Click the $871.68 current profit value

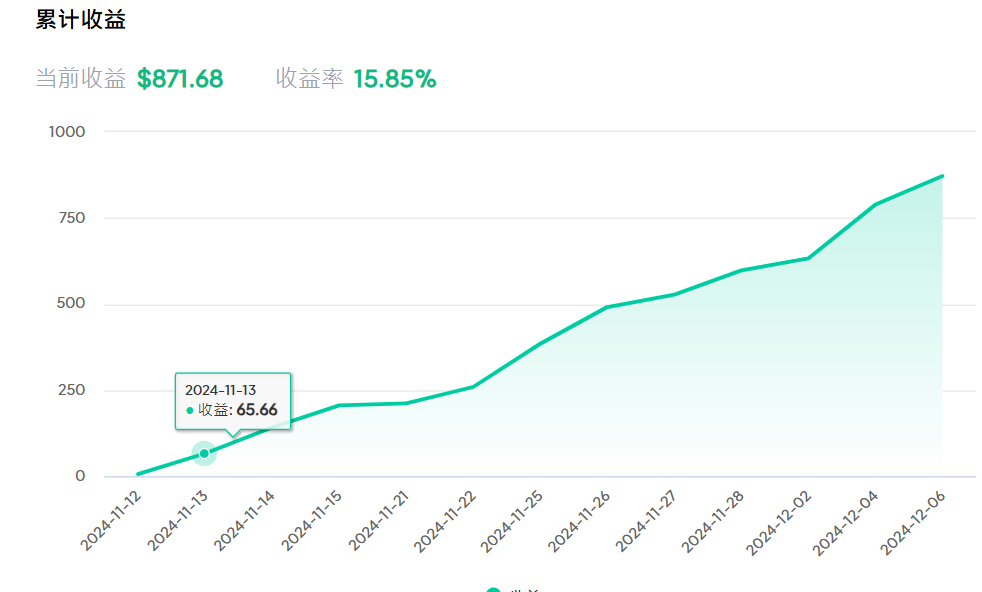(180, 79)
